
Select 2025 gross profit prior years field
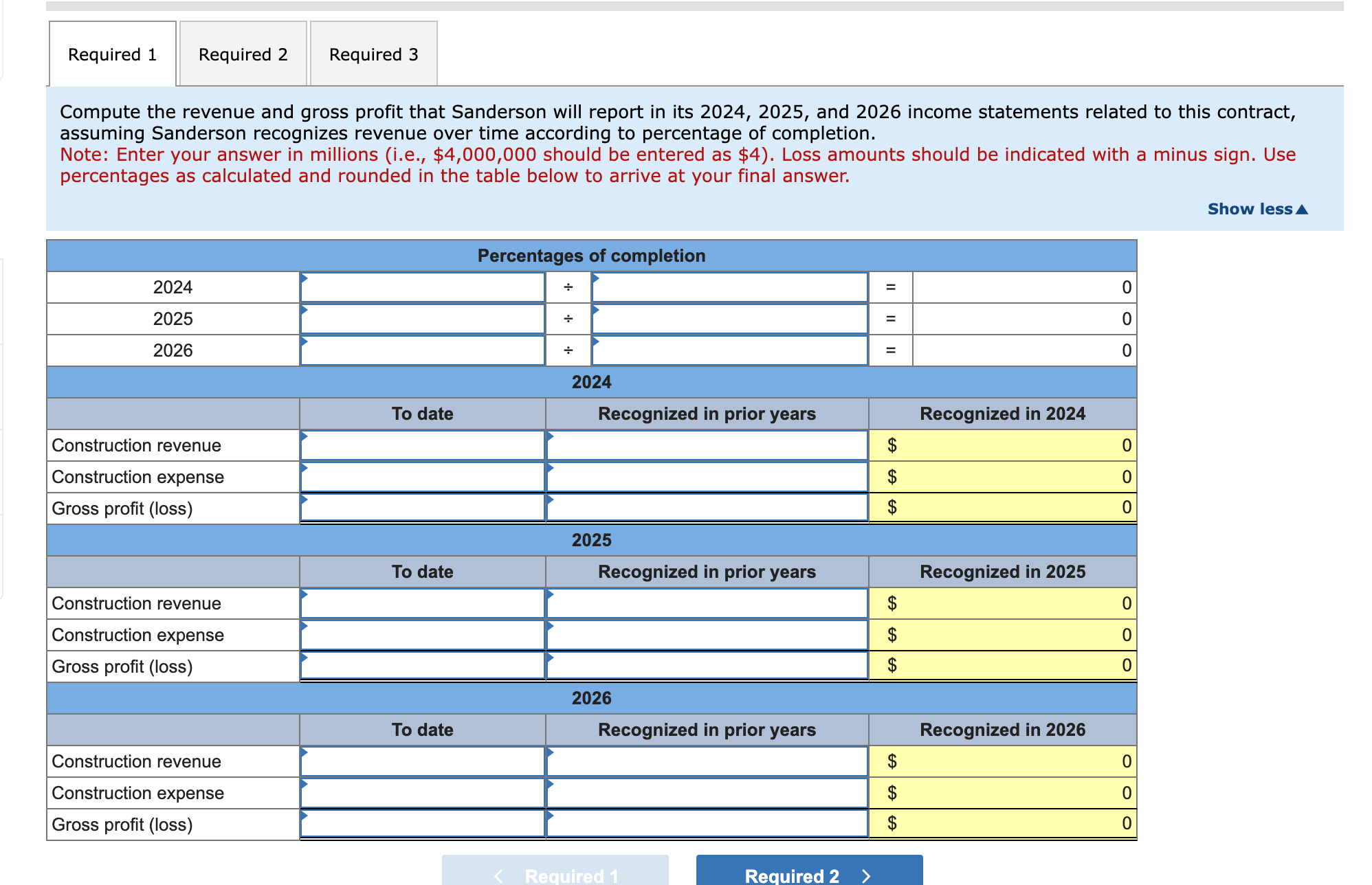[x=707, y=666]
